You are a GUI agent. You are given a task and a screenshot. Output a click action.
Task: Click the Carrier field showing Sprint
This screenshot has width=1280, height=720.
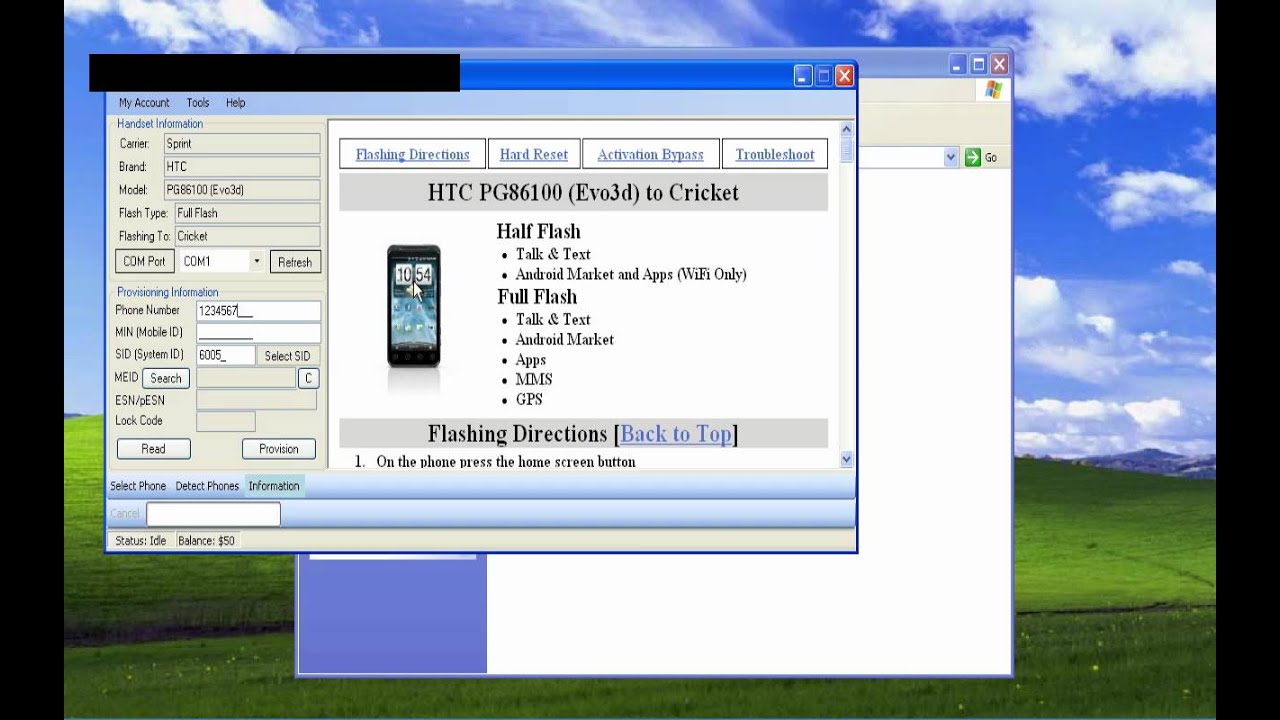pos(242,144)
